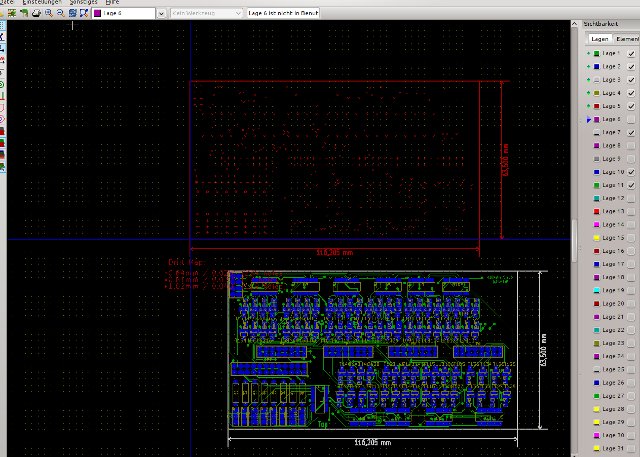Open the Hilfe menu
This screenshot has height=457, width=640.
click(x=112, y=2)
